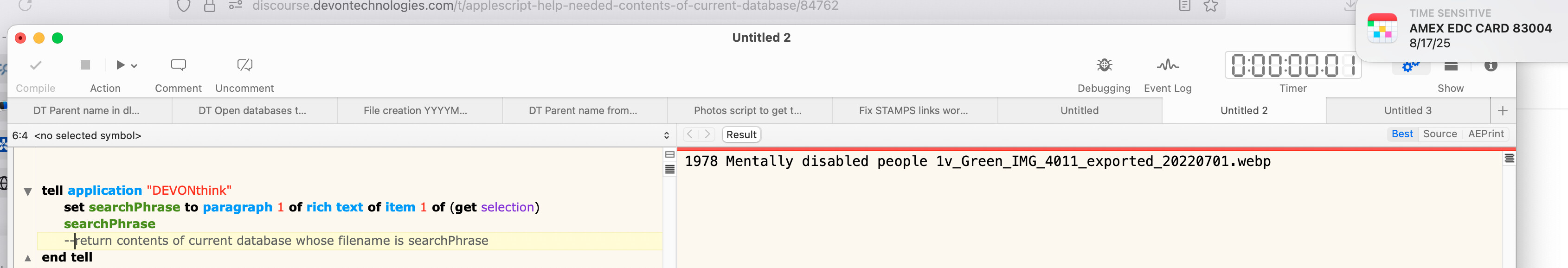Click the Comment speech bubble icon
Viewport: 1568px width, 268px height.
[178, 65]
